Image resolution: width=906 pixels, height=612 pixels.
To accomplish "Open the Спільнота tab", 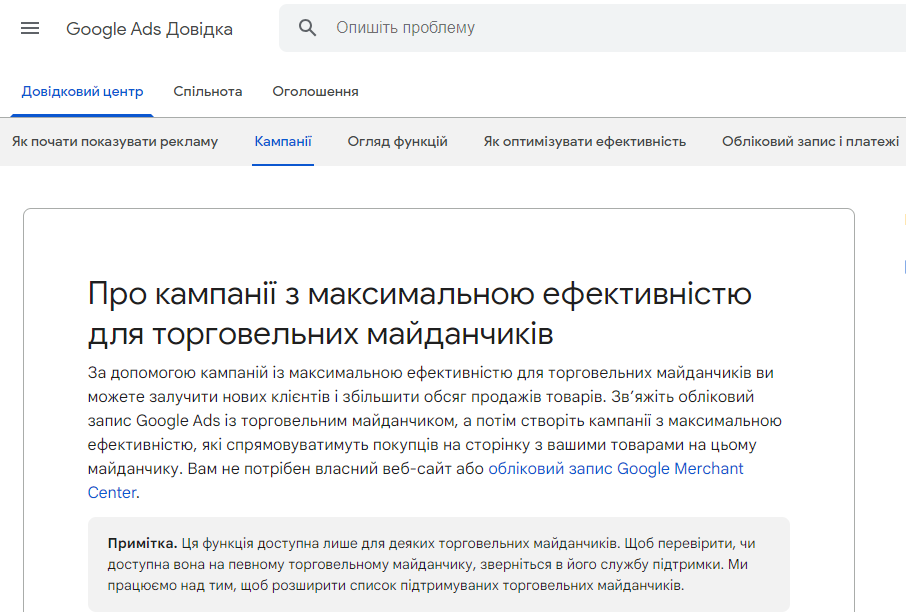I will coord(207,91).
